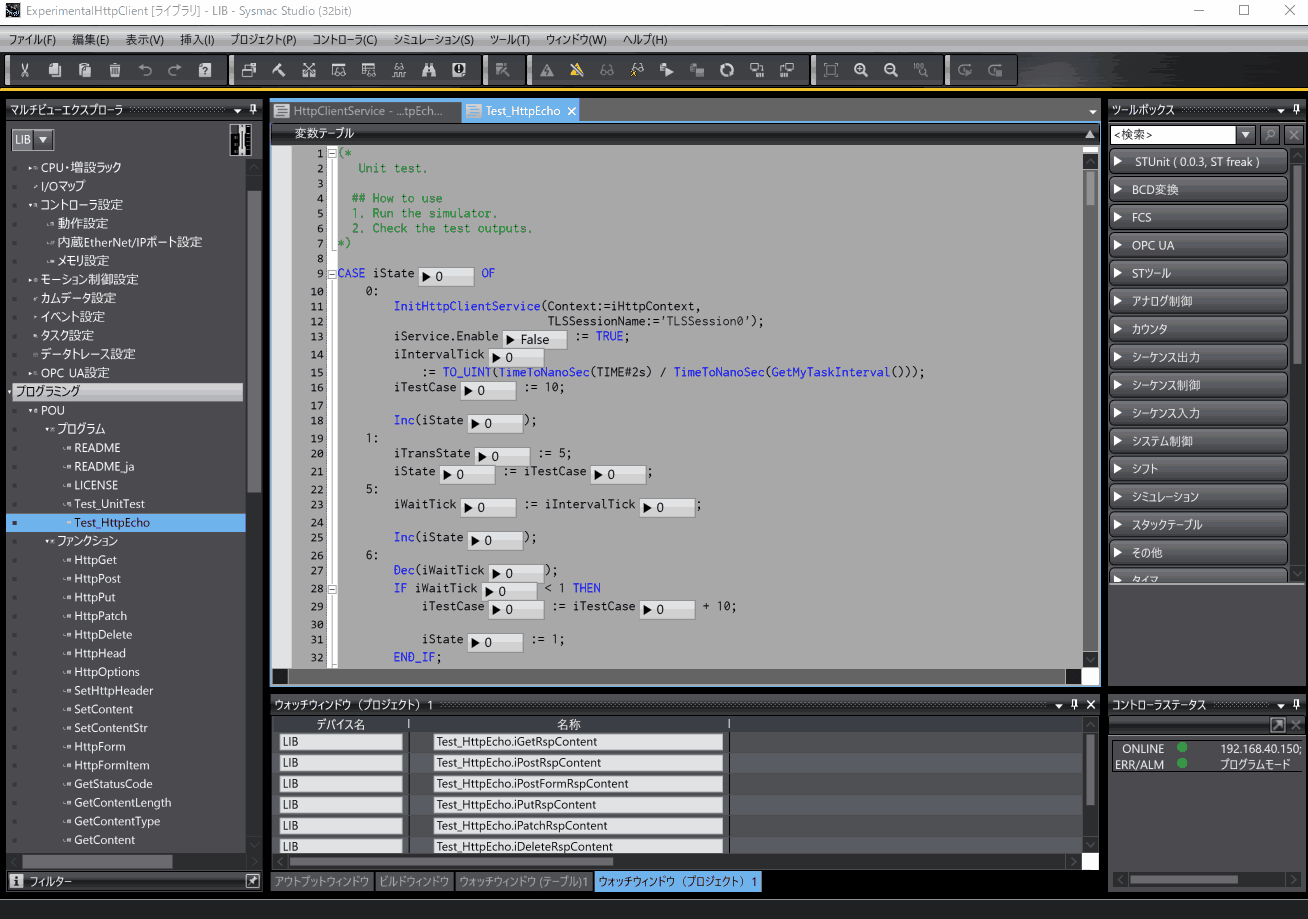1308x919 pixels.
Task: Click the cascading windows toolbar icon
Action: (249, 70)
